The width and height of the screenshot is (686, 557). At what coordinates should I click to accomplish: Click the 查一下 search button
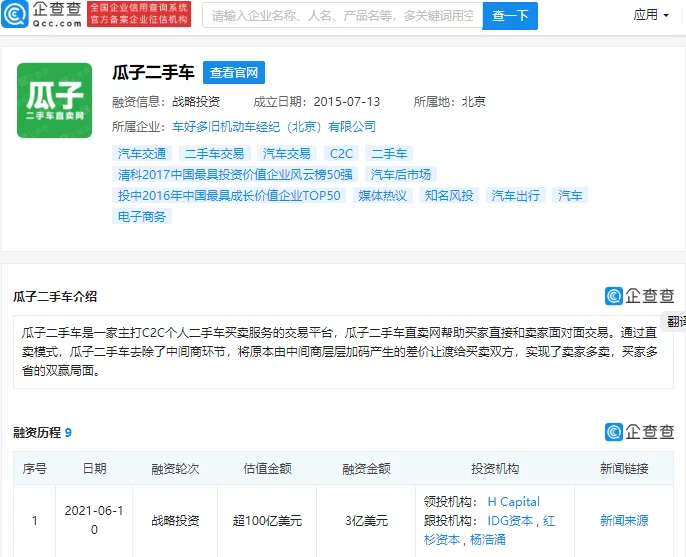point(510,16)
